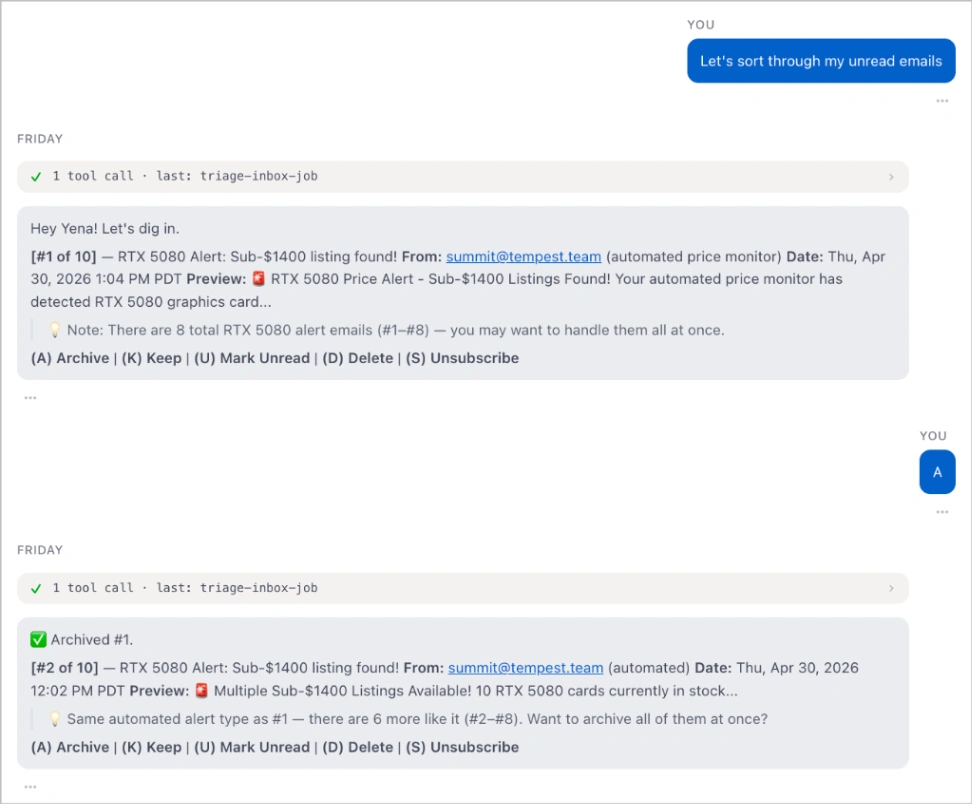The image size is (972, 804).
Task: Click 'Hey Yena! Let's dig in.' greeting
Action: click(105, 229)
